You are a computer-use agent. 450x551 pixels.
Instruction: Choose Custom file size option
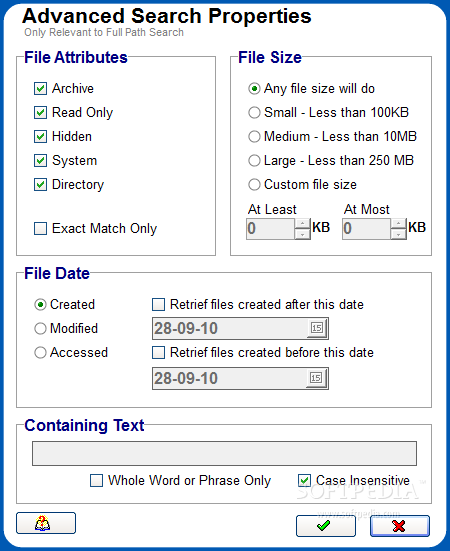click(x=254, y=184)
